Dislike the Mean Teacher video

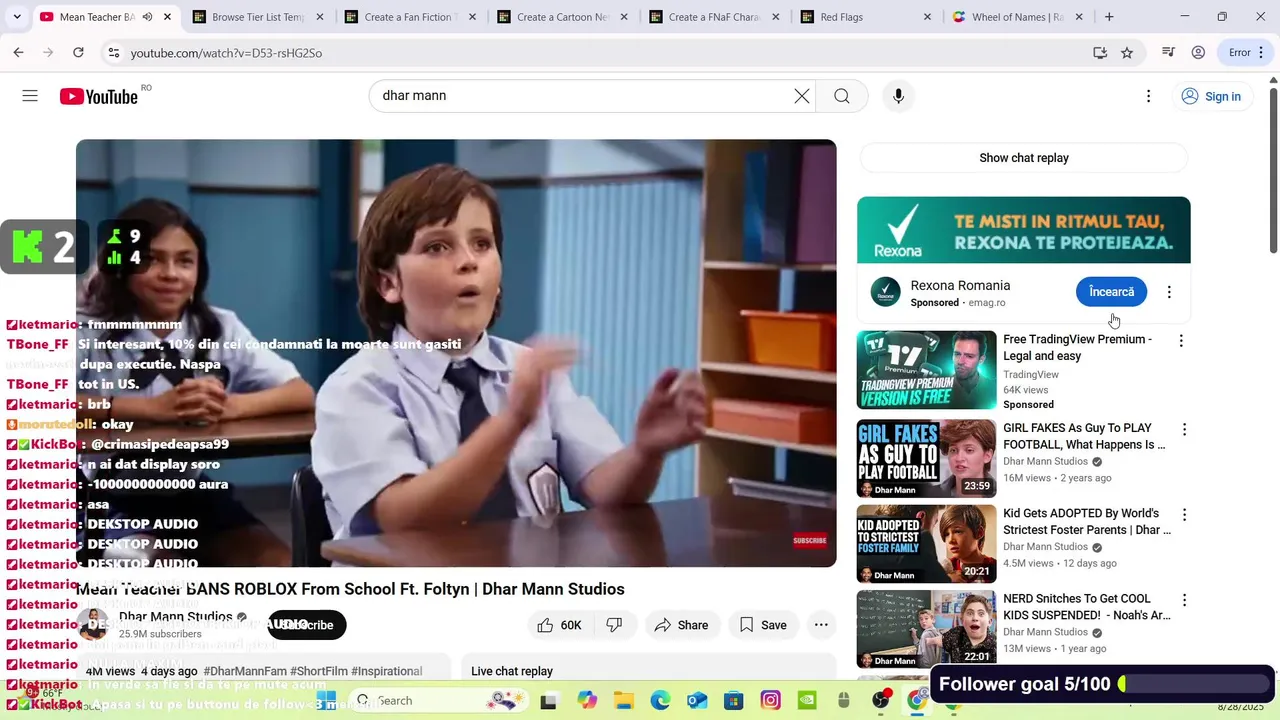pyautogui.click(x=614, y=625)
